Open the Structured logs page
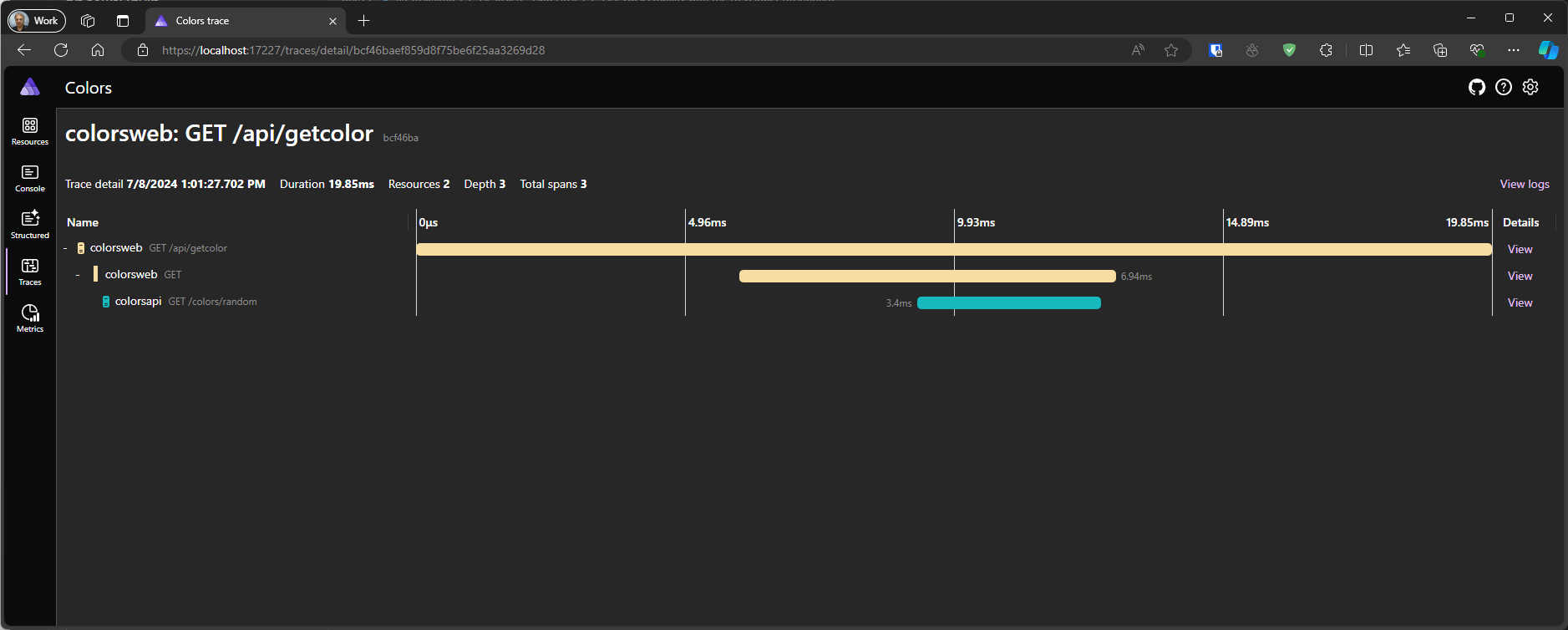 pyautogui.click(x=30, y=225)
